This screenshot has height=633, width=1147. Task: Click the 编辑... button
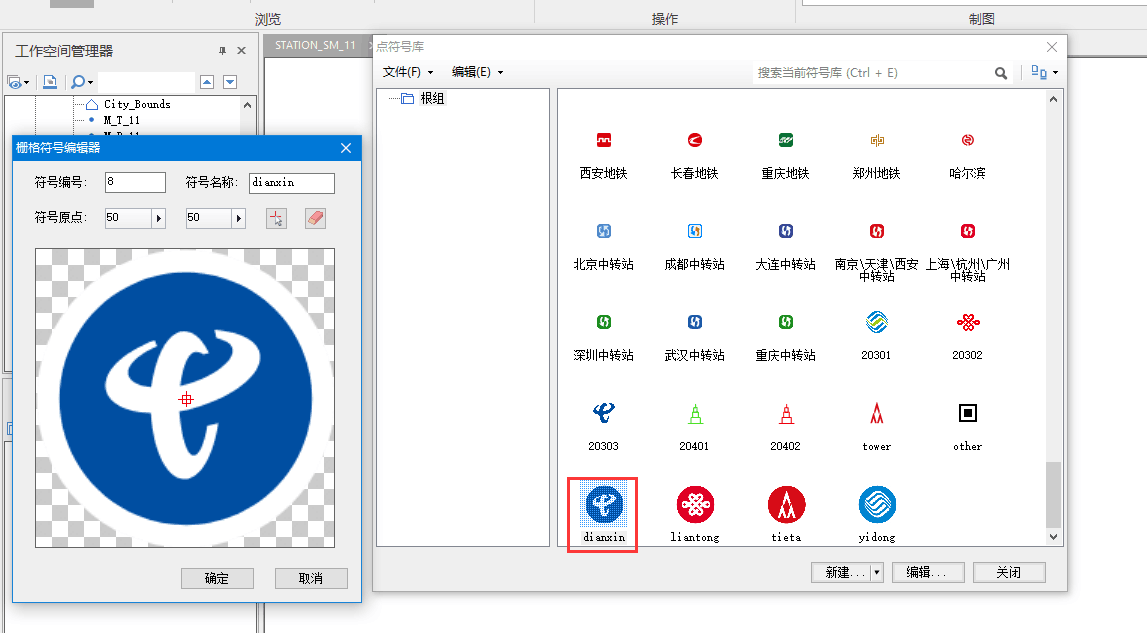[x=928, y=572]
